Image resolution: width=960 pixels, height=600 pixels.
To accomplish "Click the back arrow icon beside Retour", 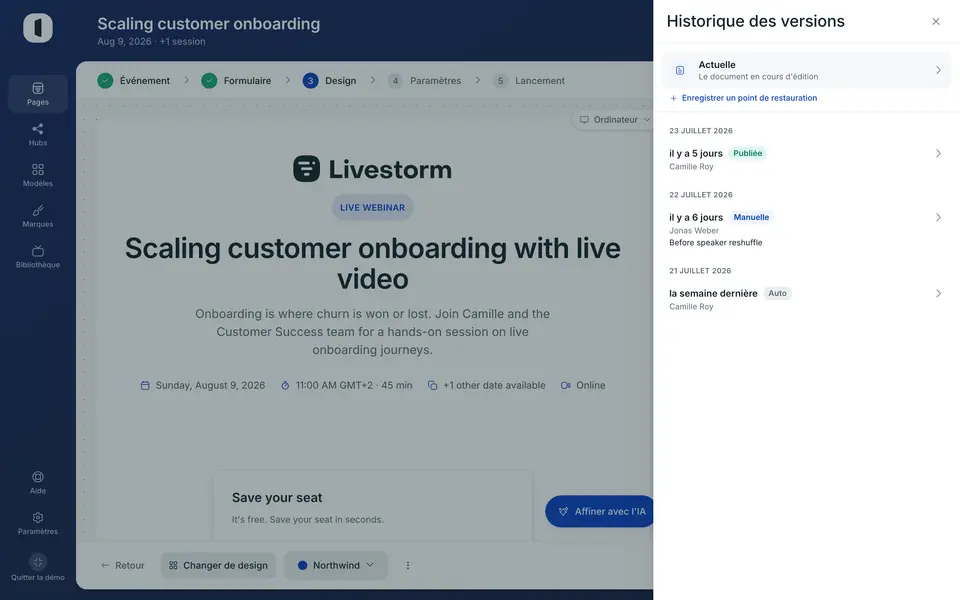I will (x=105, y=565).
